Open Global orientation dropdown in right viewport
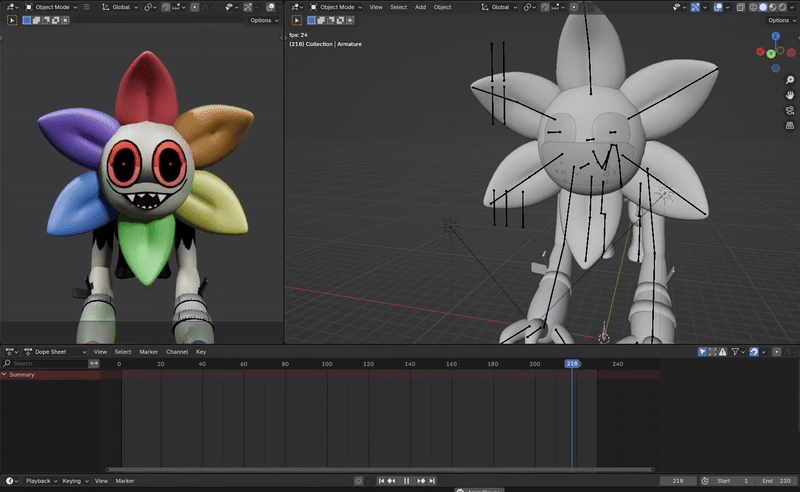800x492 pixels. (x=499, y=7)
